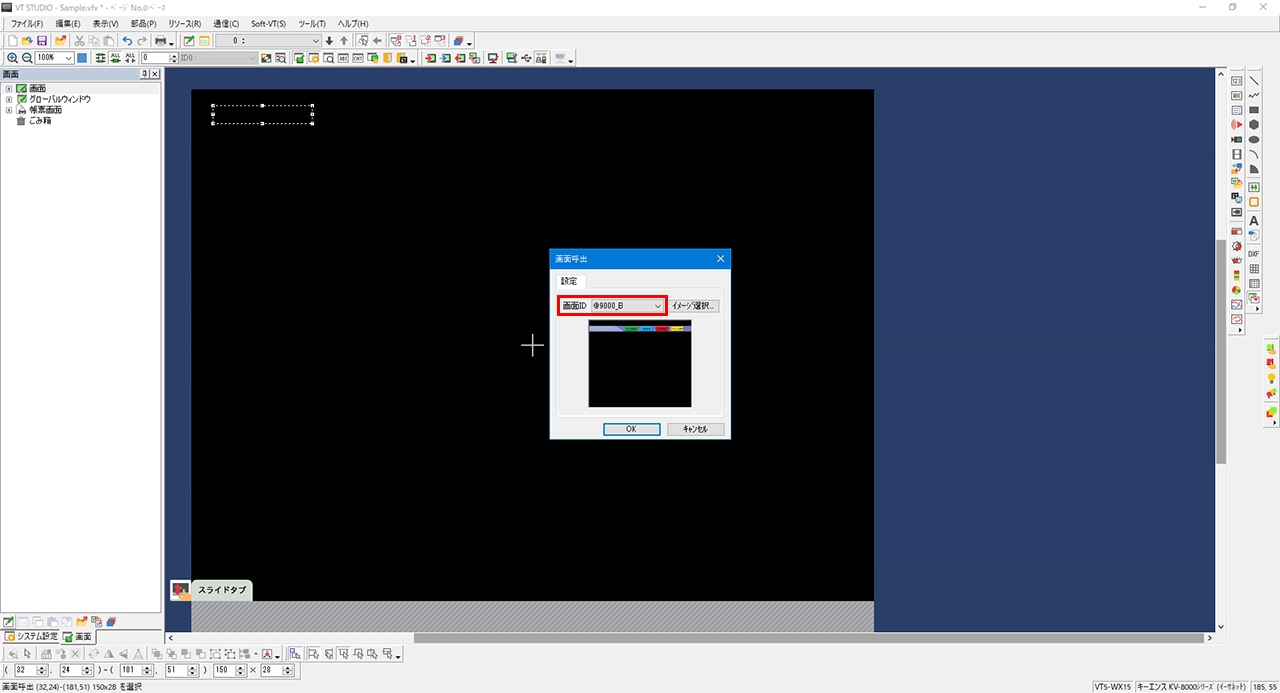Click the イメージ選択 button
Screen dimensions: 1280x693
point(694,305)
